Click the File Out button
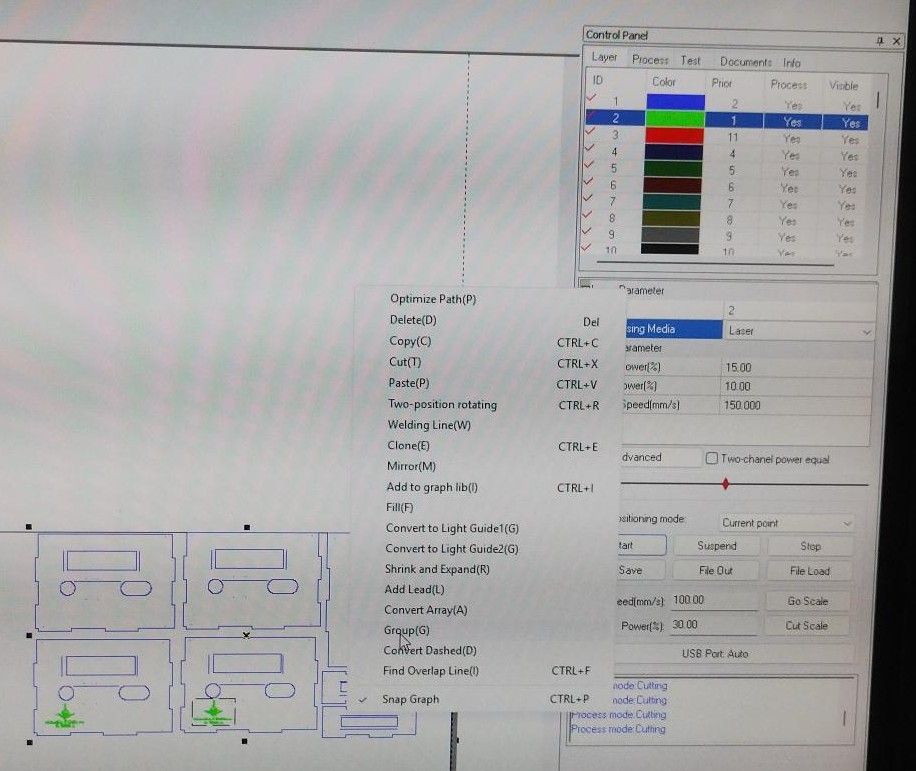This screenshot has width=916, height=771. point(716,570)
